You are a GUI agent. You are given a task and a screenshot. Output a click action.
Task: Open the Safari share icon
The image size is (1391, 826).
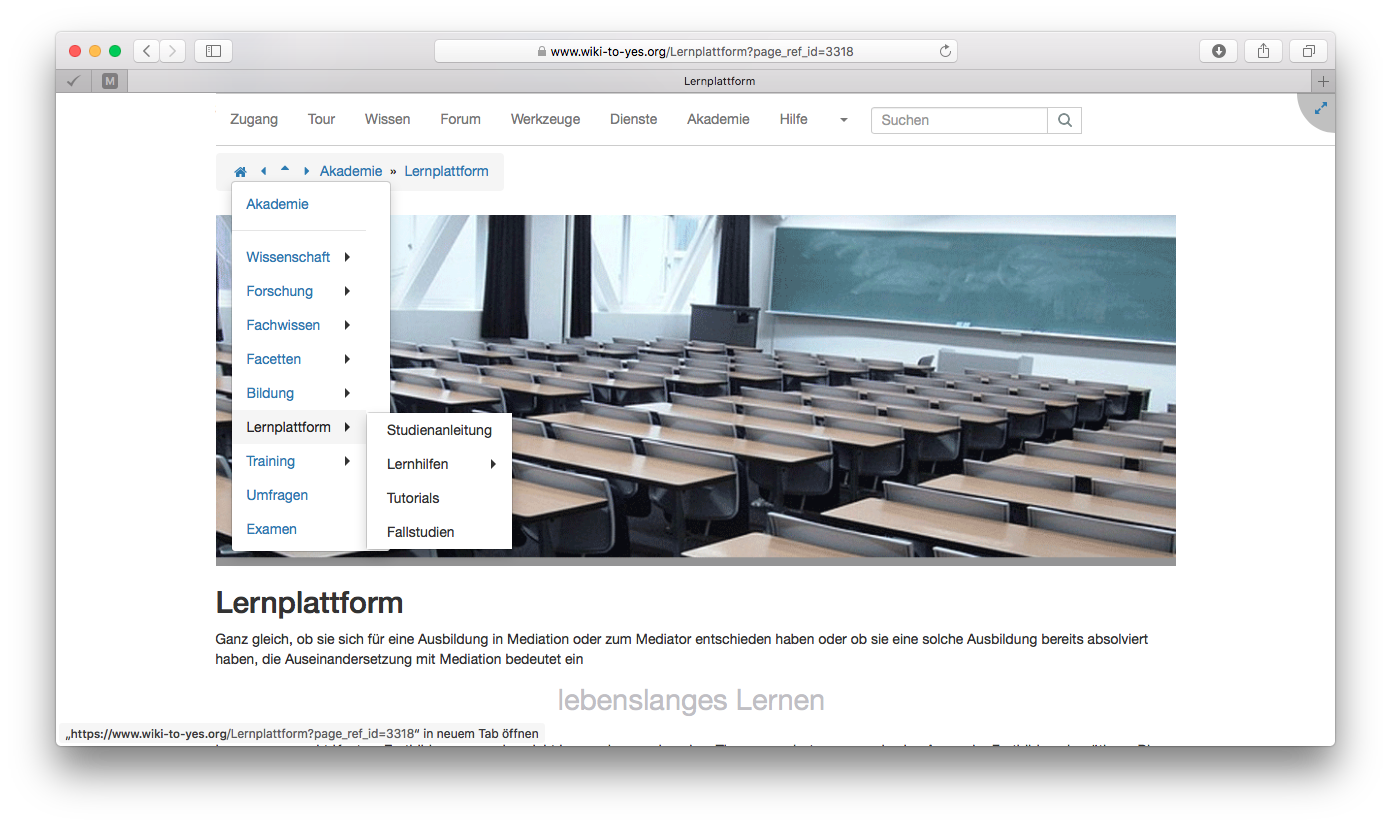tap(1263, 51)
